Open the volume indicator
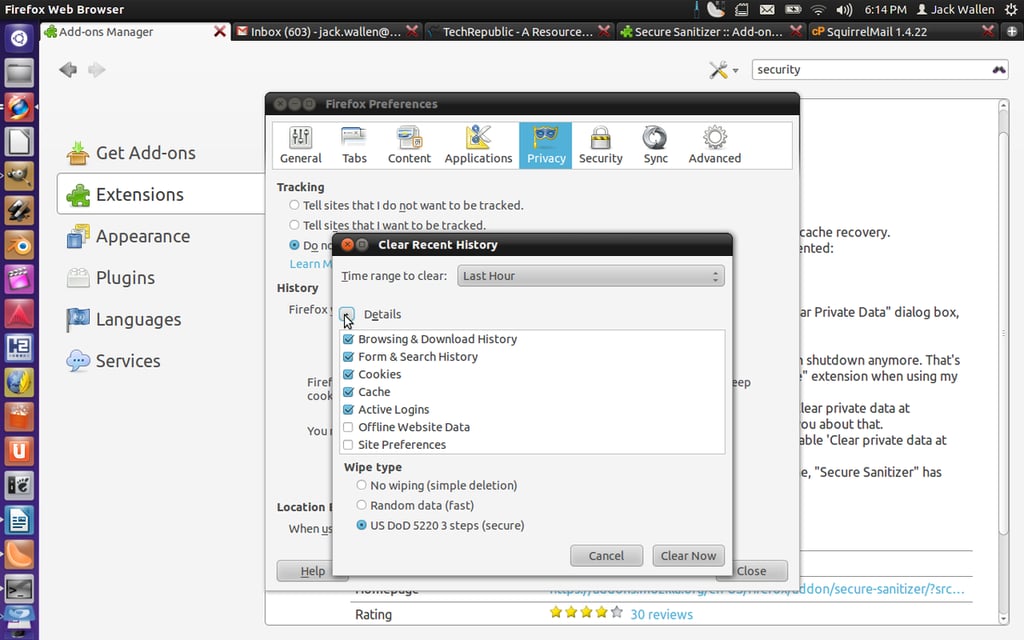The image size is (1024, 640). pyautogui.click(x=844, y=9)
